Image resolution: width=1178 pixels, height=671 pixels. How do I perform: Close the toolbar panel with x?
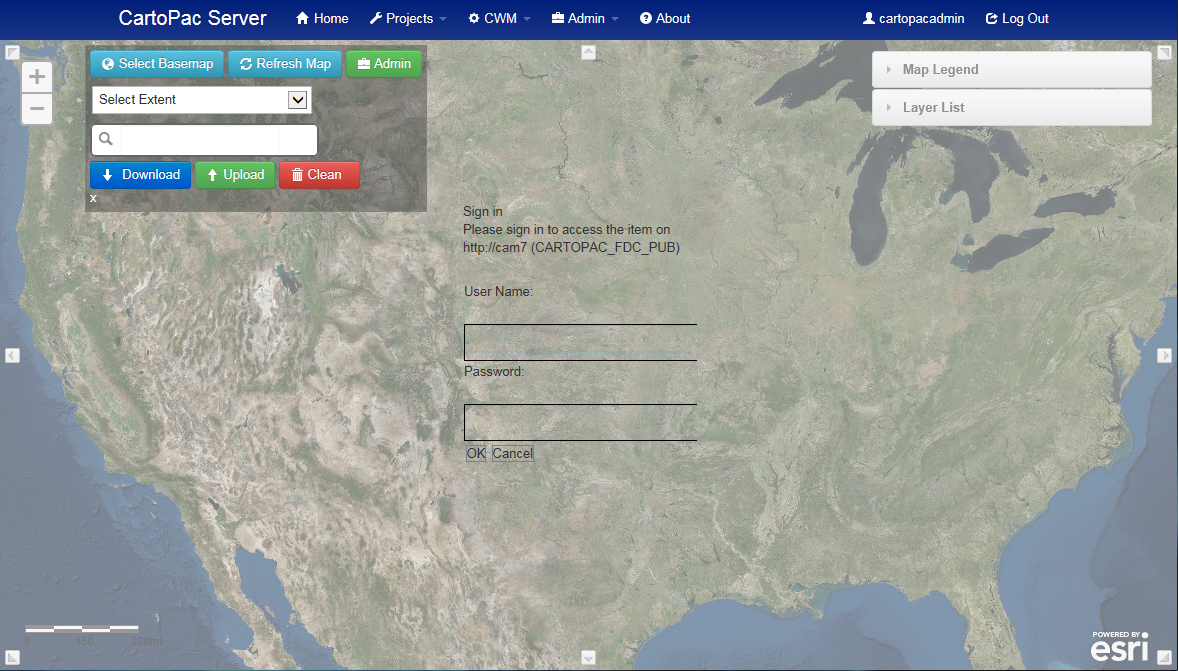coord(93,198)
